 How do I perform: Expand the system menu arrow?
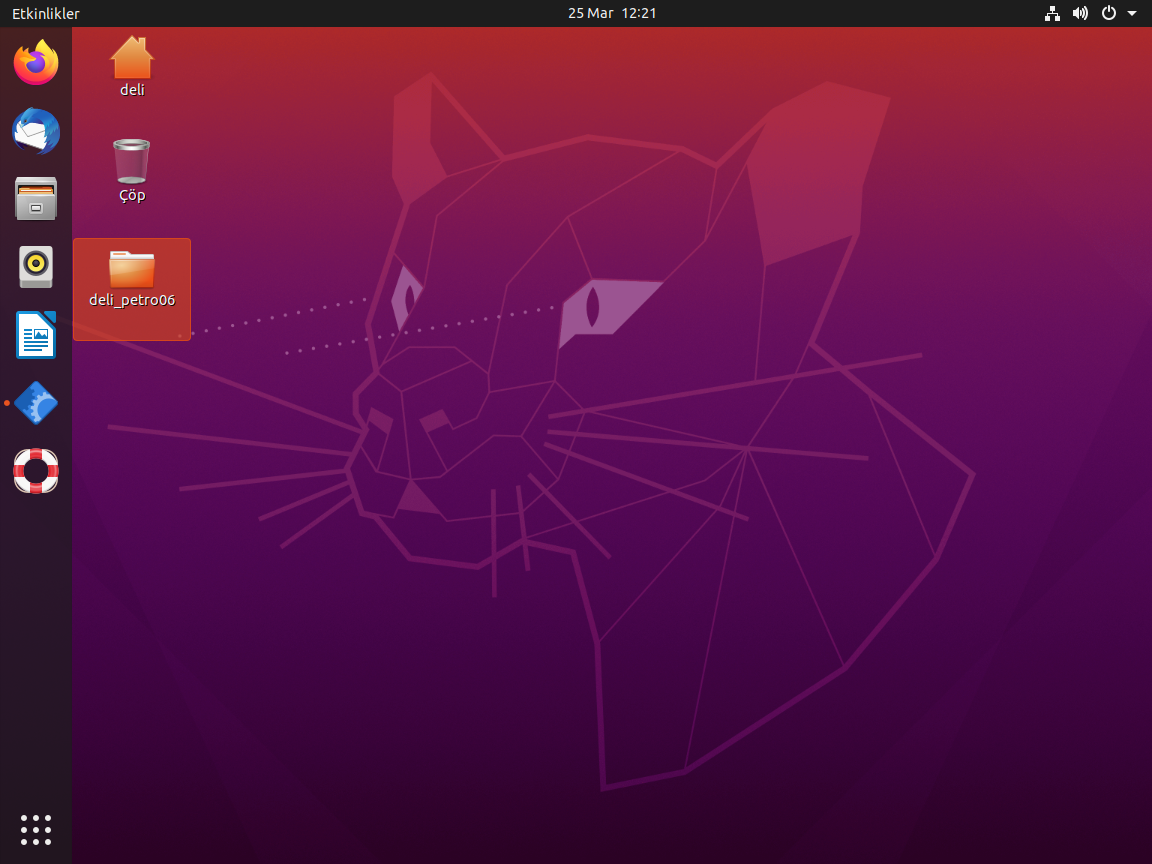[1132, 13]
